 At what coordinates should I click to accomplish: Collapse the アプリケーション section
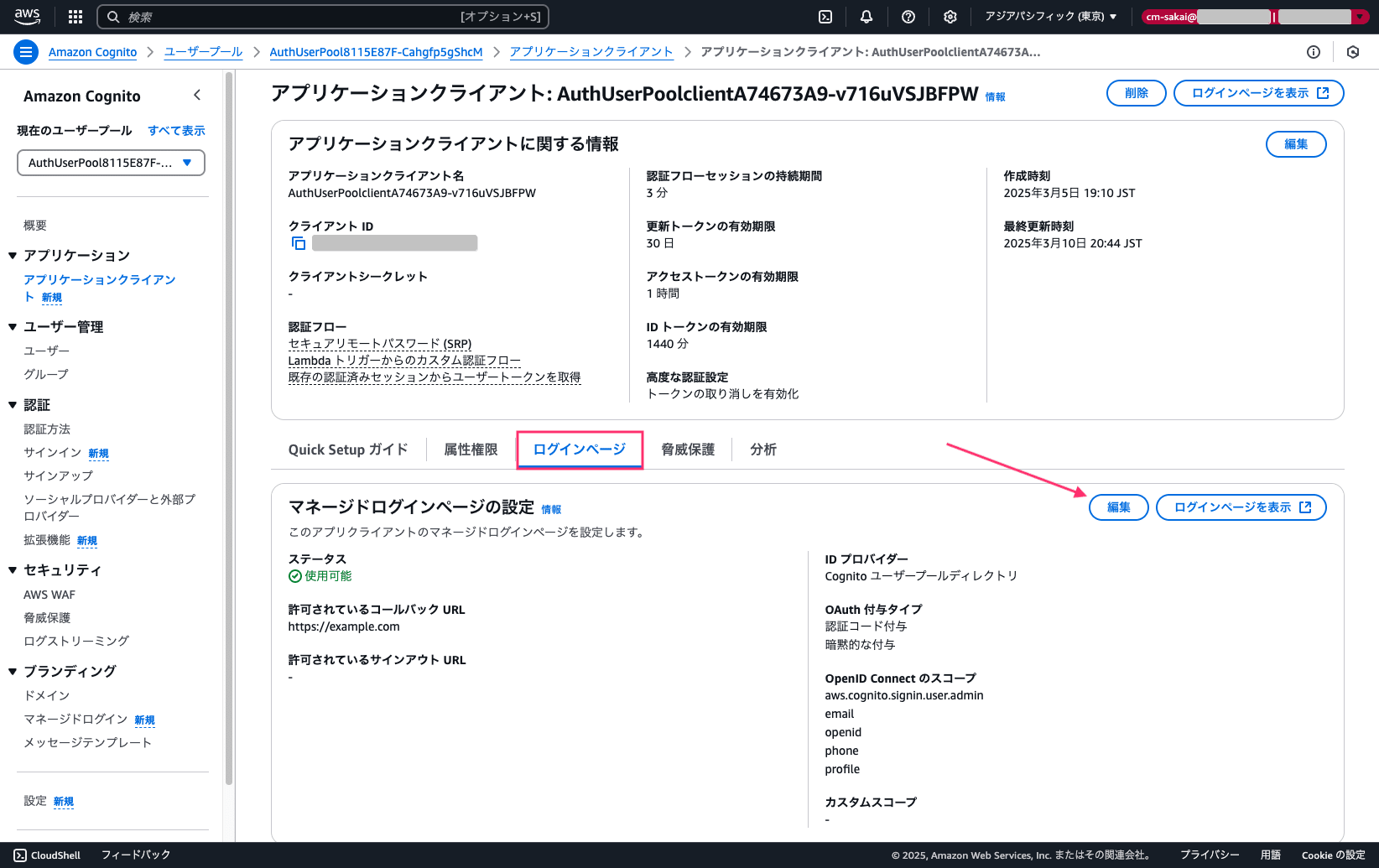tap(13, 256)
